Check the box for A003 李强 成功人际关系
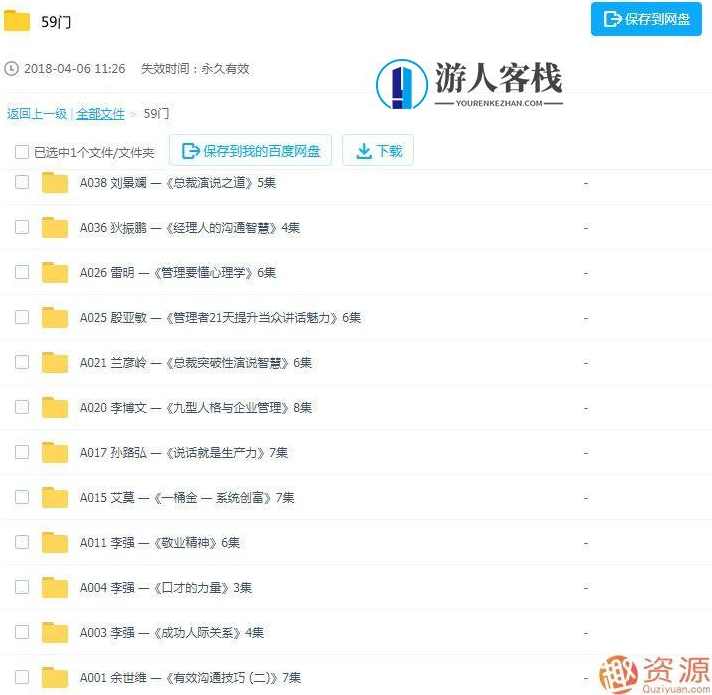Screen dimensions: 712x695 point(22,632)
